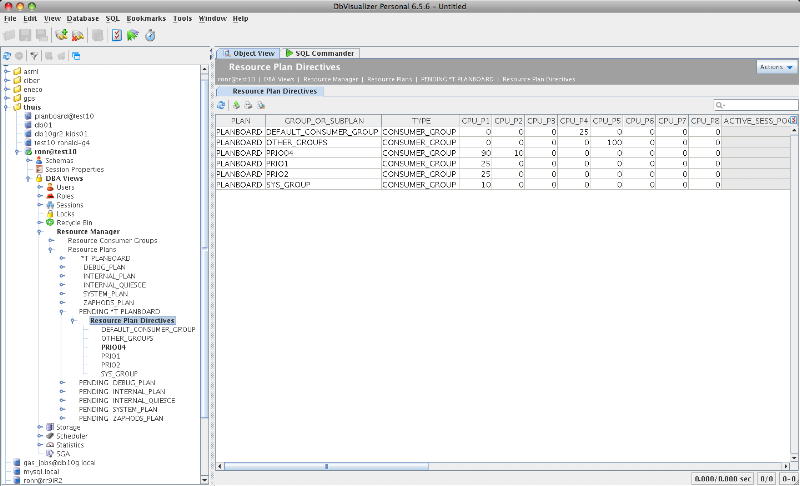Open the SQL menu
This screenshot has height=486, width=800.
click(x=113, y=18)
